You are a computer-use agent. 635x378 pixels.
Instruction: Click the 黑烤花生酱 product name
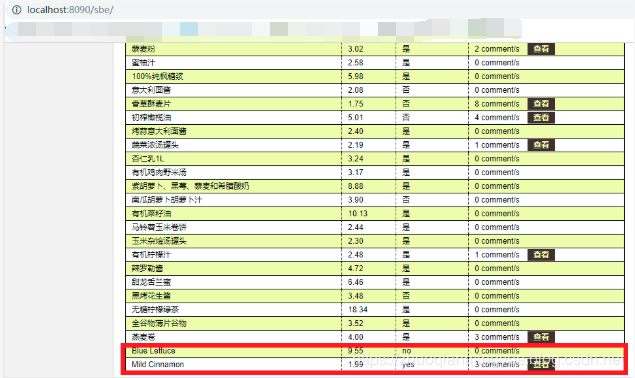pos(151,296)
